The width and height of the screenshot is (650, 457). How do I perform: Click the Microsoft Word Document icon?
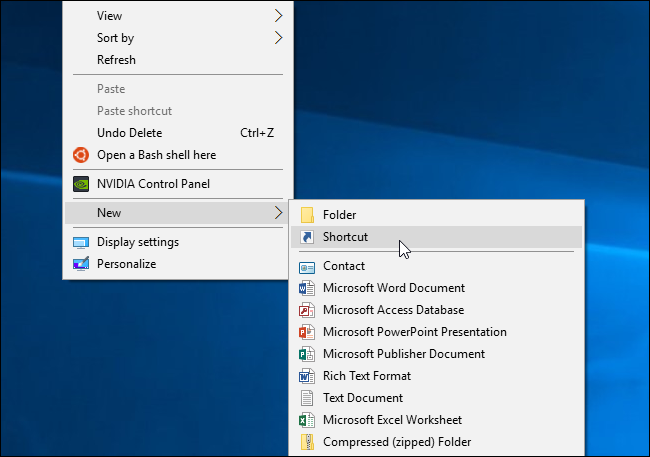[x=307, y=288]
